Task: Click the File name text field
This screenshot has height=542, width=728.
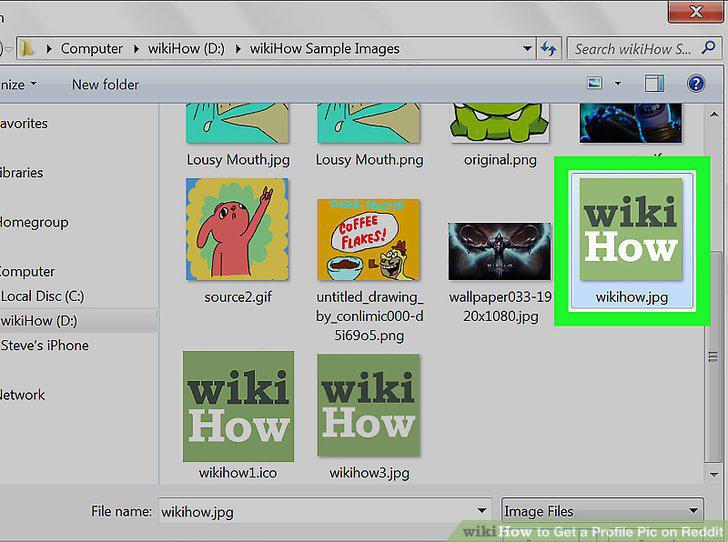Action: [x=317, y=511]
